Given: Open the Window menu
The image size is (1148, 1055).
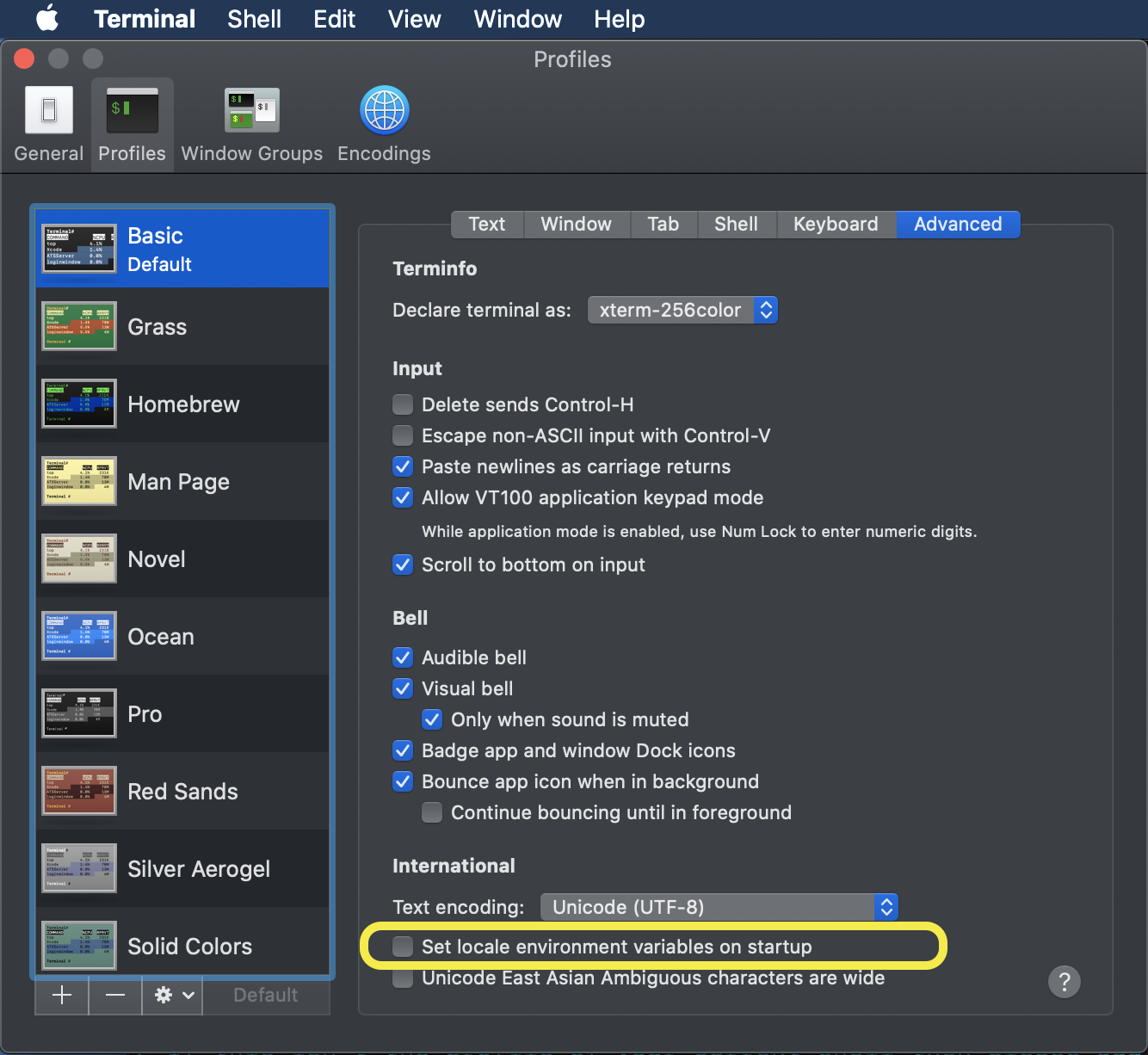Looking at the screenshot, I should pos(518,19).
